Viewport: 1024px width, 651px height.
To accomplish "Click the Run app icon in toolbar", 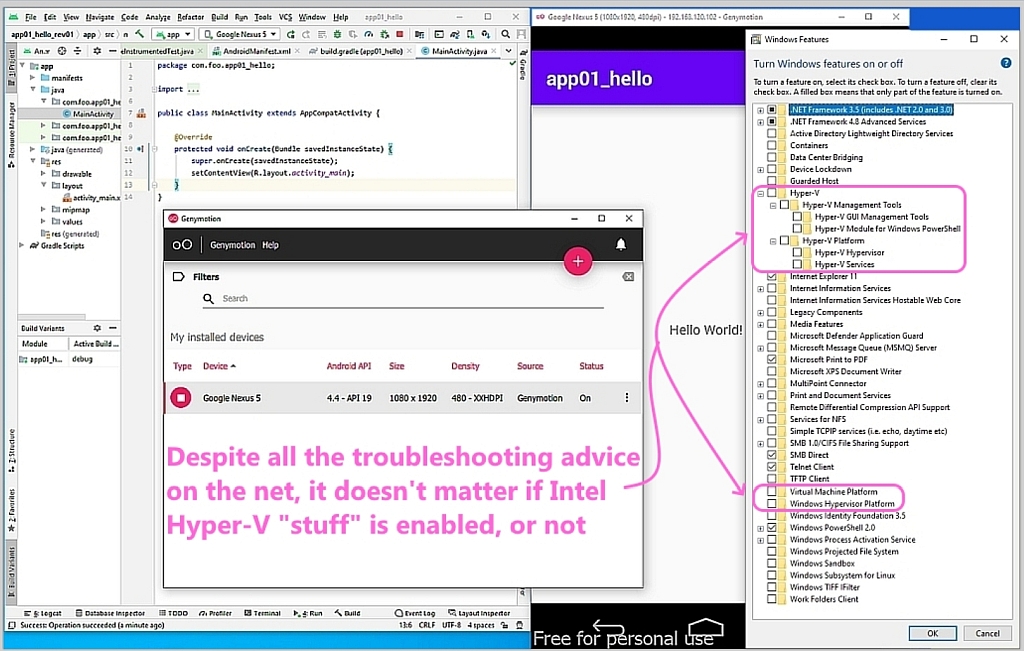I will (290, 34).
